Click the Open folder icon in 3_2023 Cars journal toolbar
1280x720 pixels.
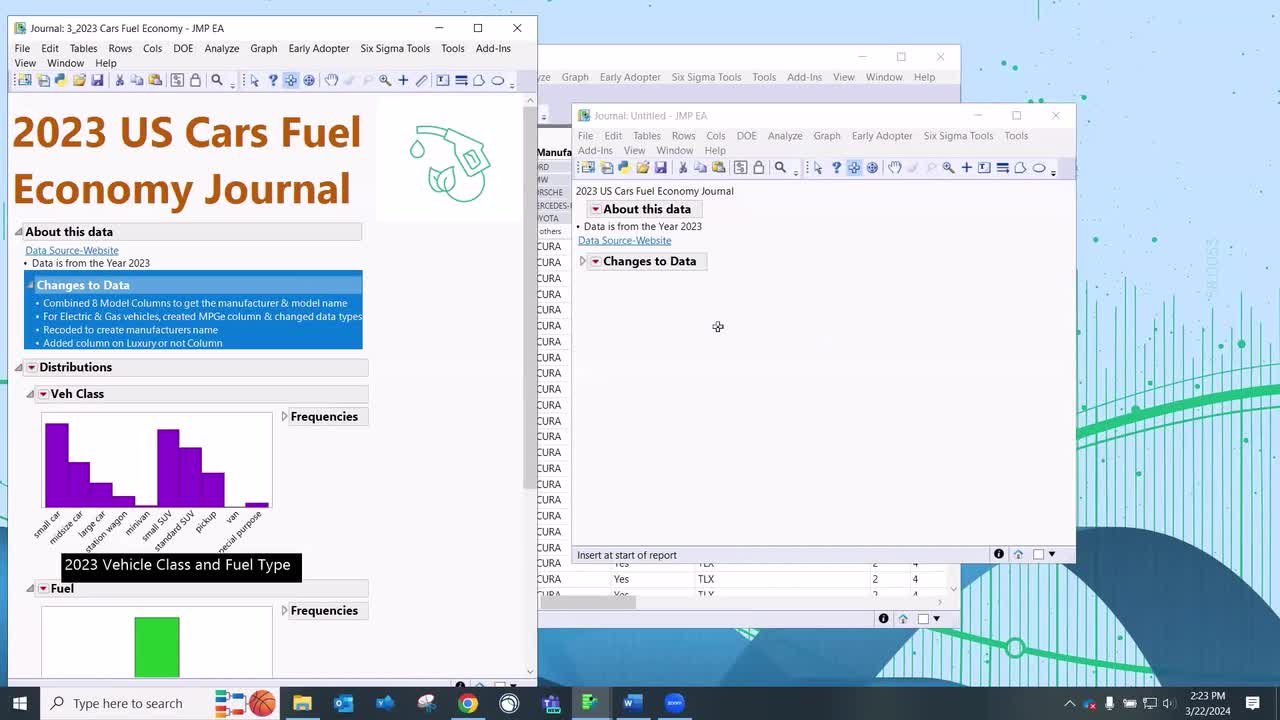click(79, 81)
